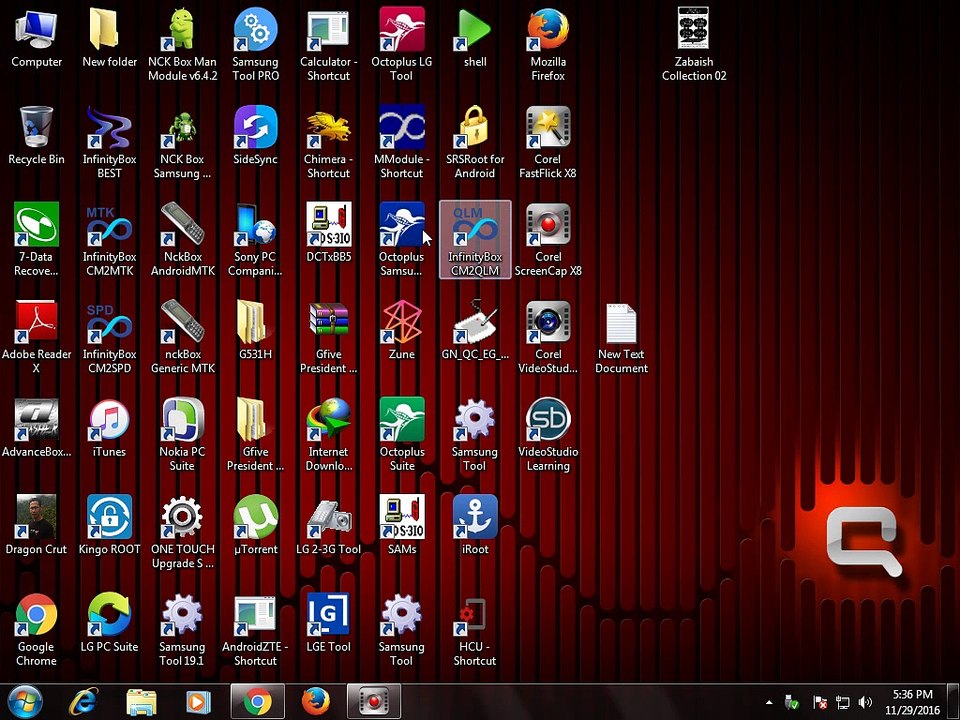Click the Chimera - Shortcut icon
This screenshot has width=960, height=720.
click(x=329, y=142)
